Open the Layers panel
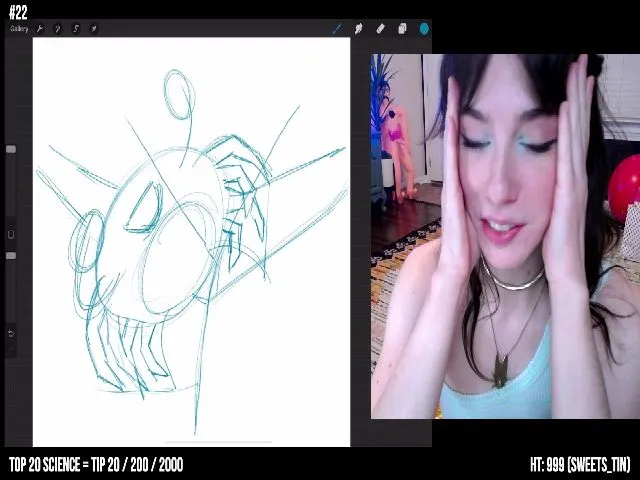This screenshot has width=640, height=480. tap(402, 29)
